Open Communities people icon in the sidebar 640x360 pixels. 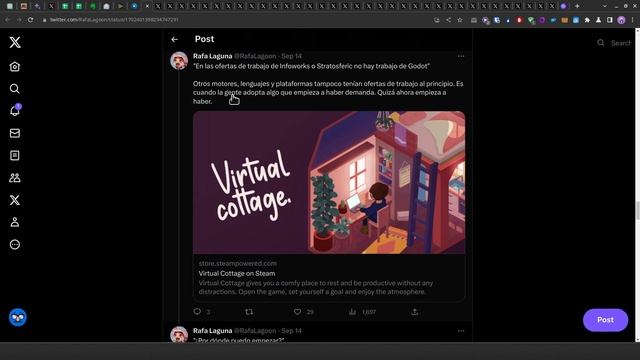[15, 178]
